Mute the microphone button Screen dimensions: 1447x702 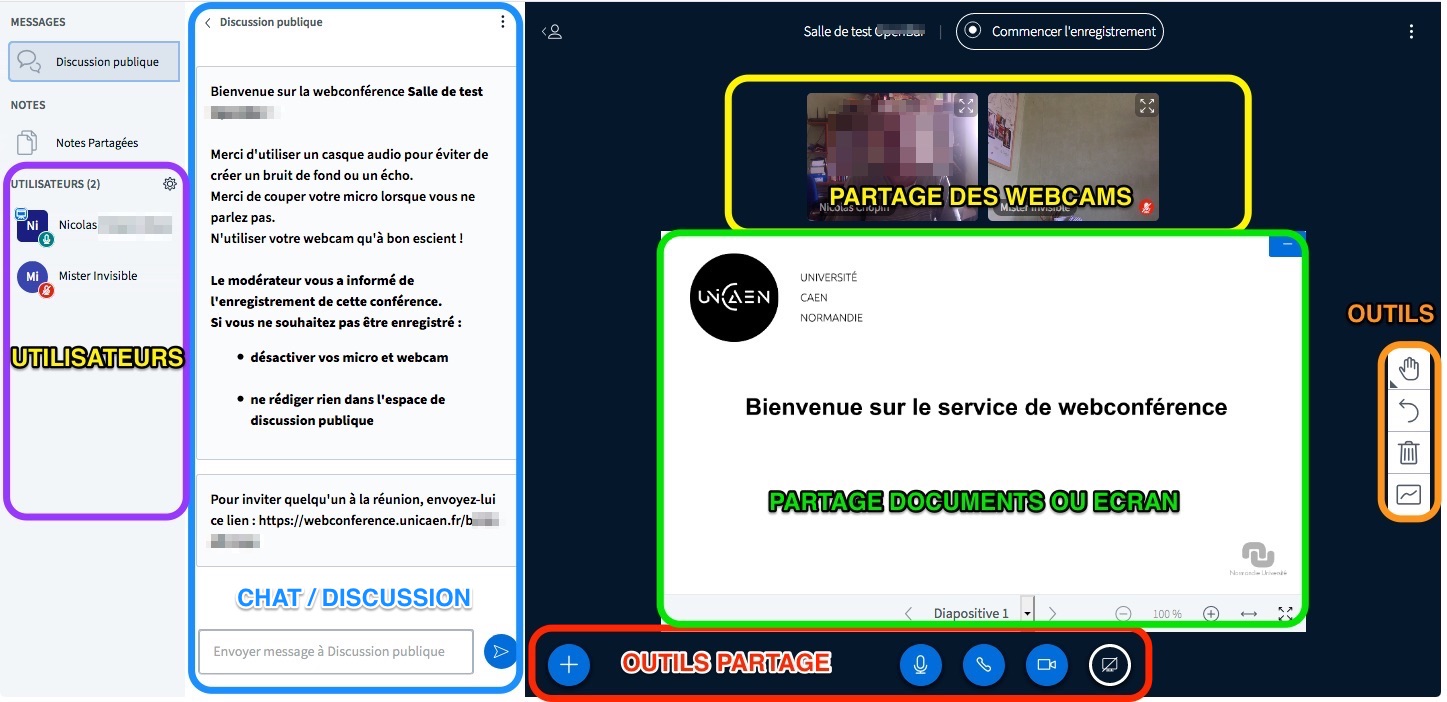click(920, 665)
